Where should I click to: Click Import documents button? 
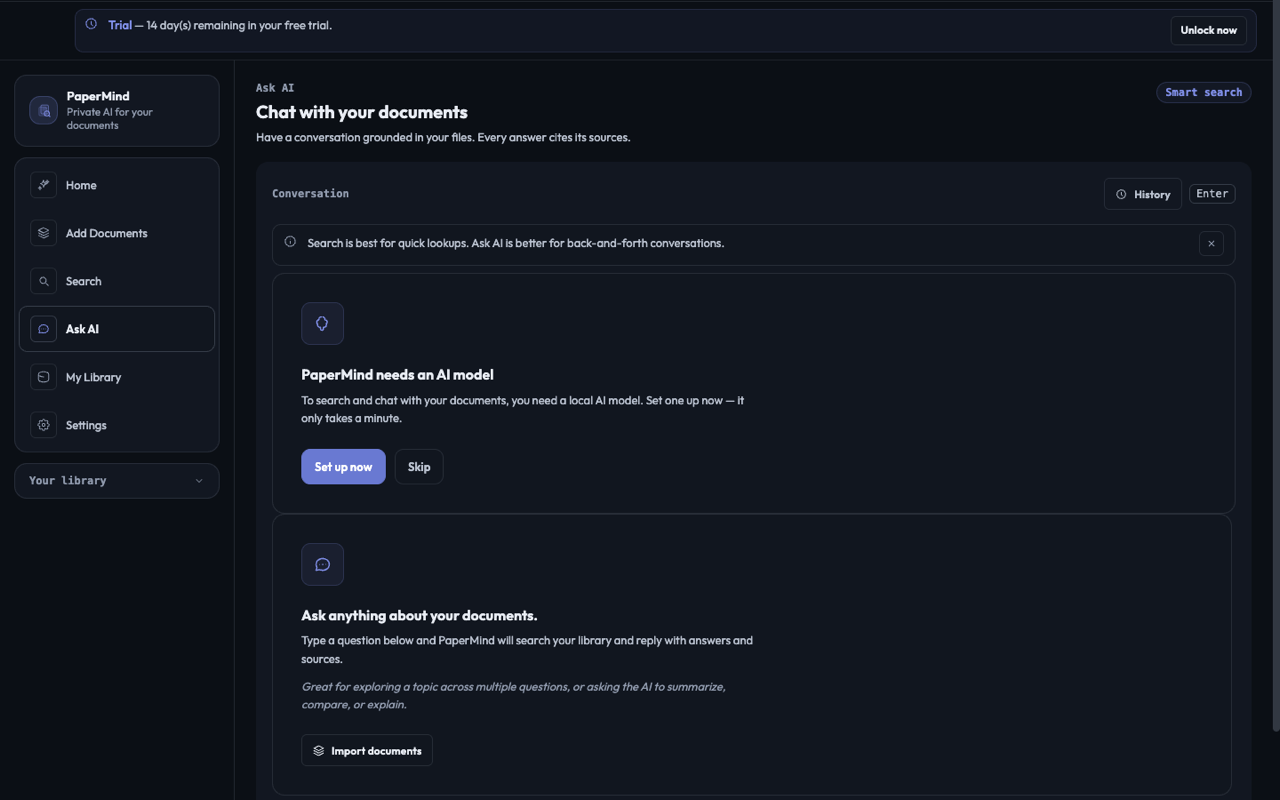tap(367, 751)
